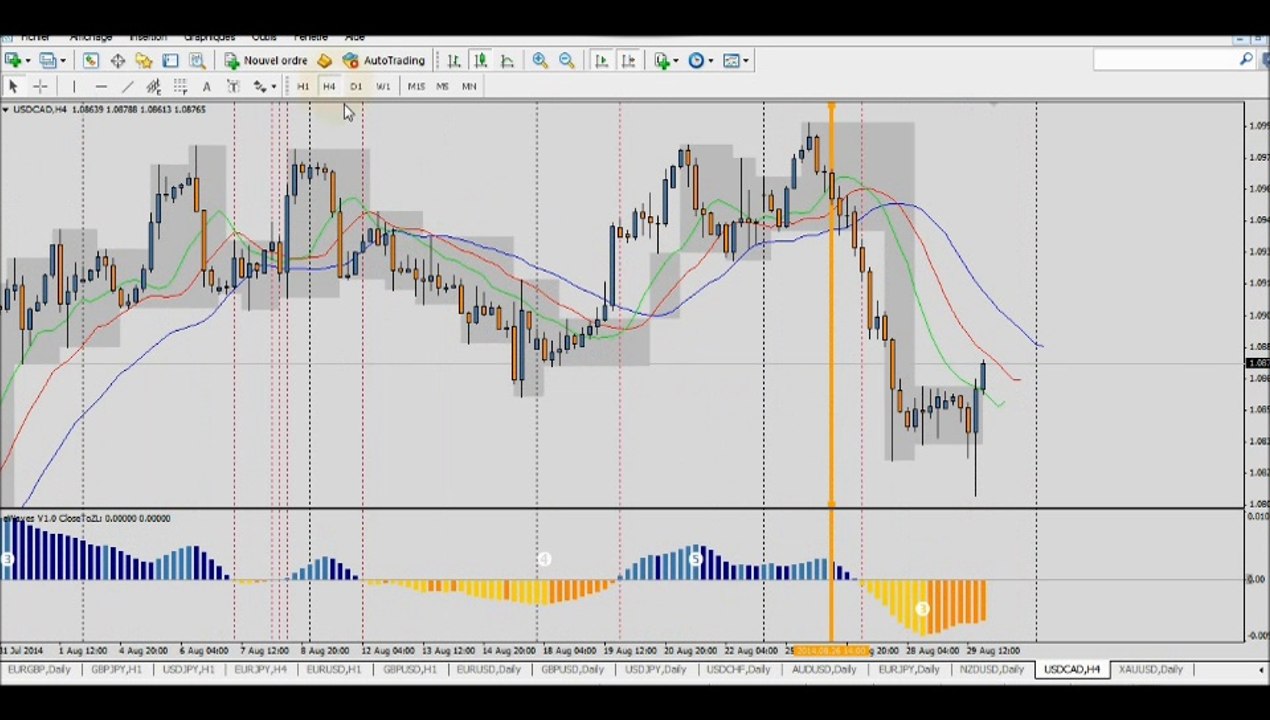The image size is (1270, 720).
Task: Switch to NZDUSD,Daily chart tab
Action: (x=990, y=669)
